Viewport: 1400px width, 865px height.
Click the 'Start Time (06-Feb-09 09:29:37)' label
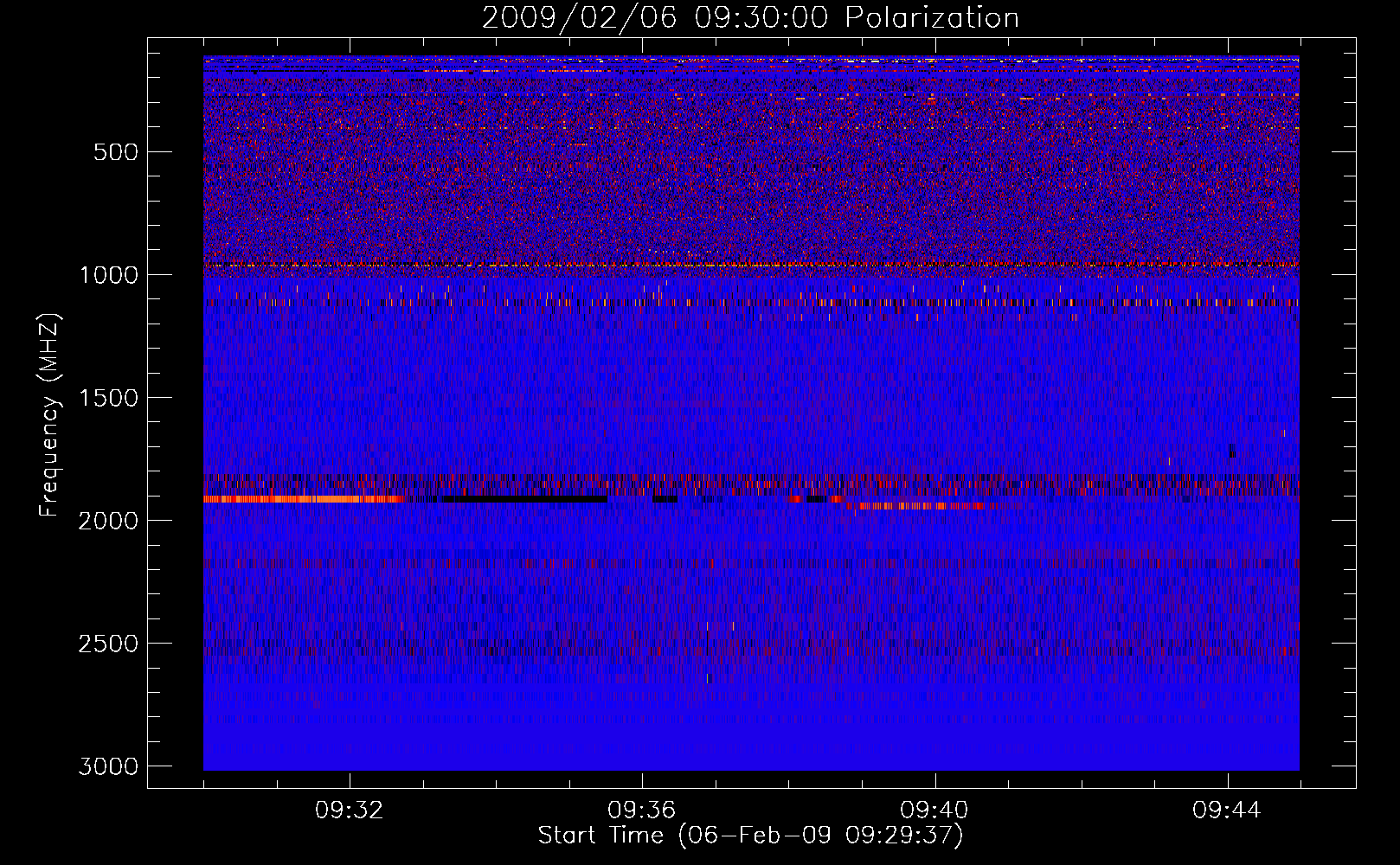[x=750, y=836]
